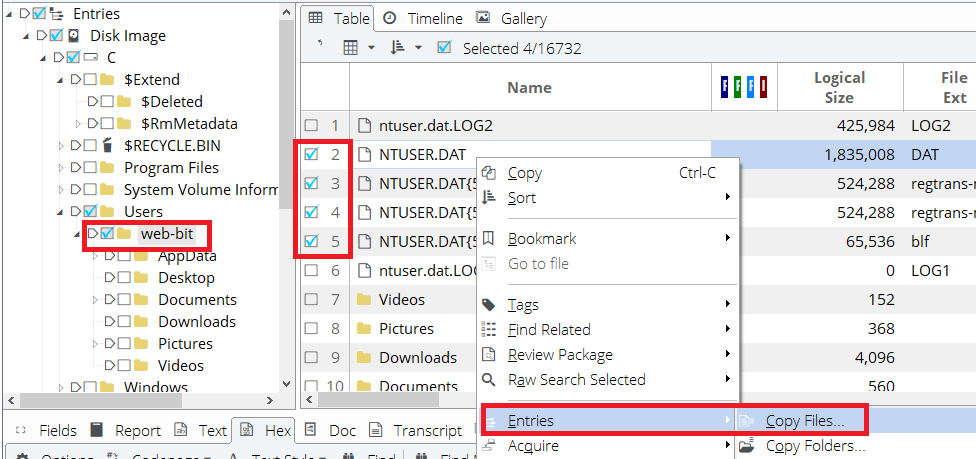
Task: Click the Timeline clock icon
Action: pyautogui.click(x=389, y=19)
